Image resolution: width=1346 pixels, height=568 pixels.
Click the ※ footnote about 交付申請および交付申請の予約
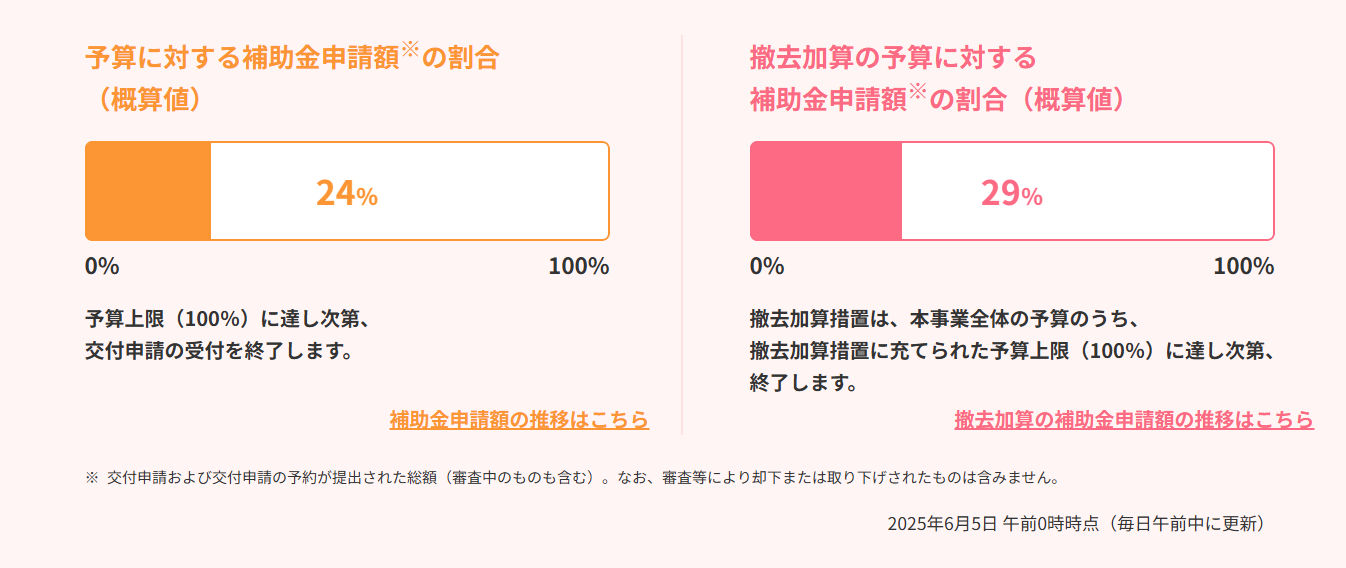coord(572,478)
